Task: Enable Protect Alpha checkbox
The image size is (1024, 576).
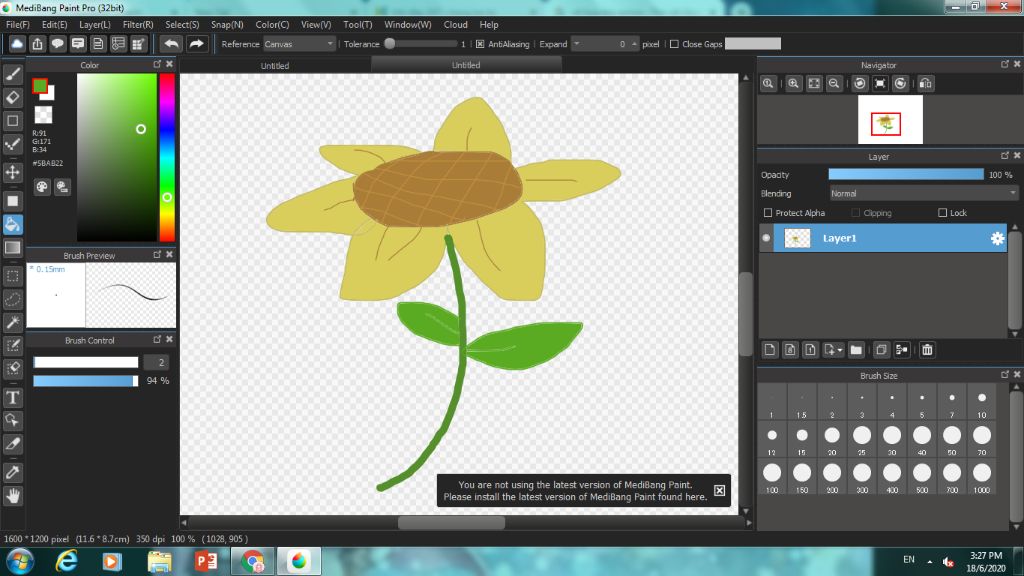Action: pos(768,213)
